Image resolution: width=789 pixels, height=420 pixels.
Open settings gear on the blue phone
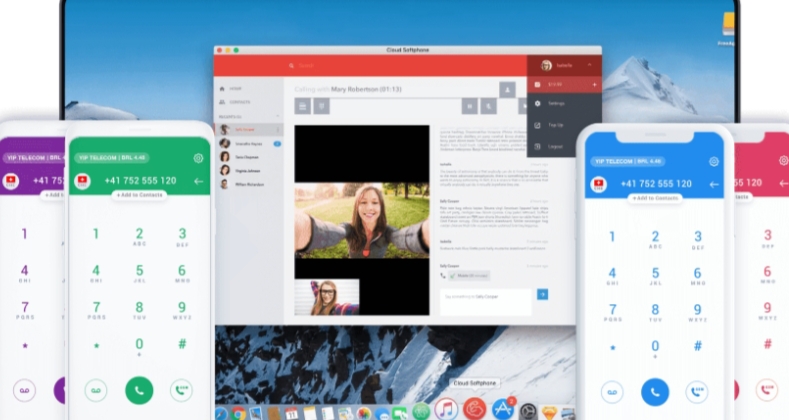[x=714, y=160]
